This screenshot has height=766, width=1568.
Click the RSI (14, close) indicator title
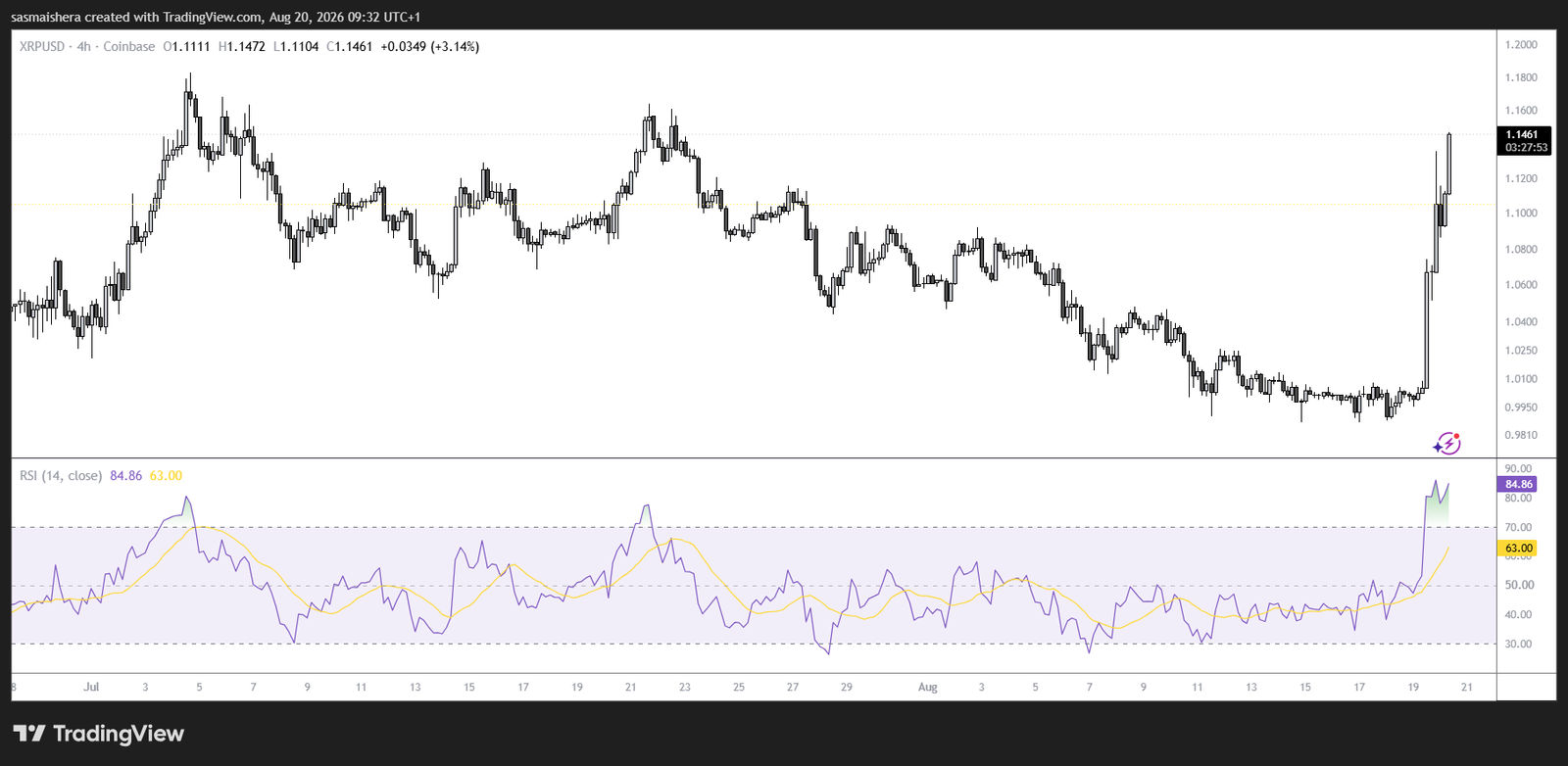[61, 475]
